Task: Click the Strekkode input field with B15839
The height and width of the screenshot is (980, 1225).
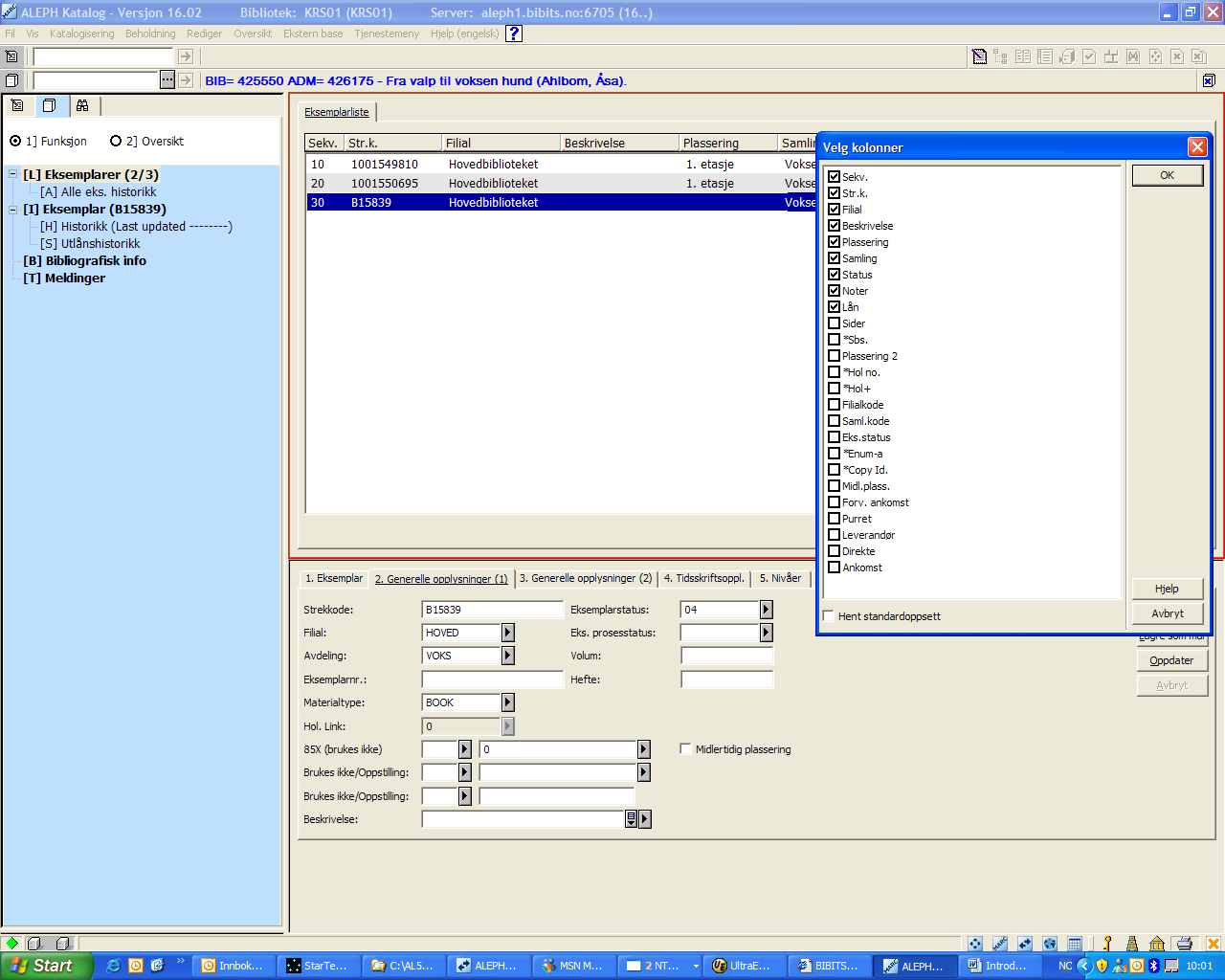Action: (x=492, y=610)
